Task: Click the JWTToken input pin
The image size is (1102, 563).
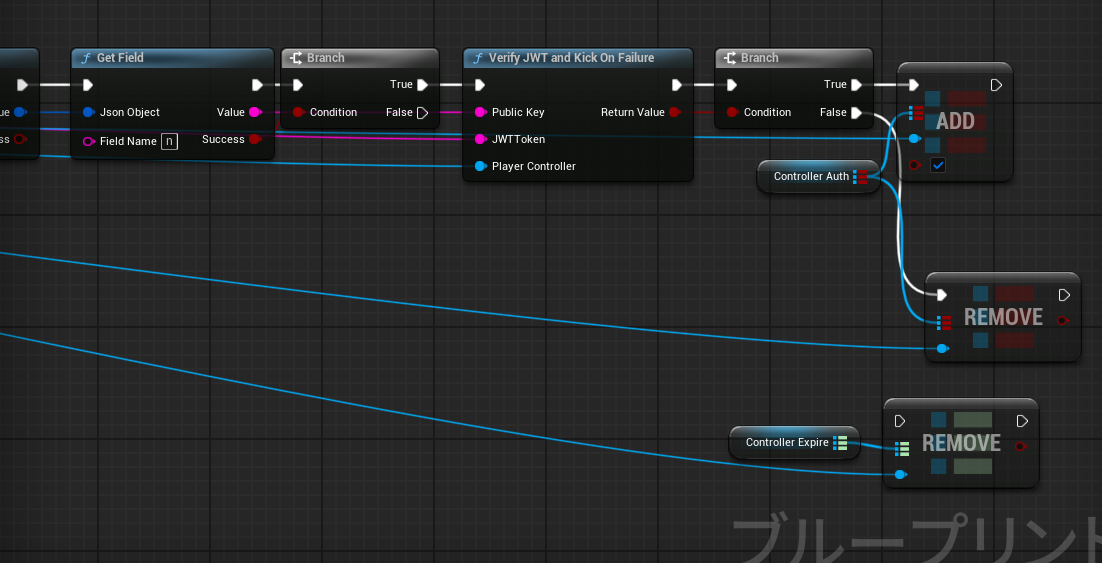Action: (x=481, y=139)
